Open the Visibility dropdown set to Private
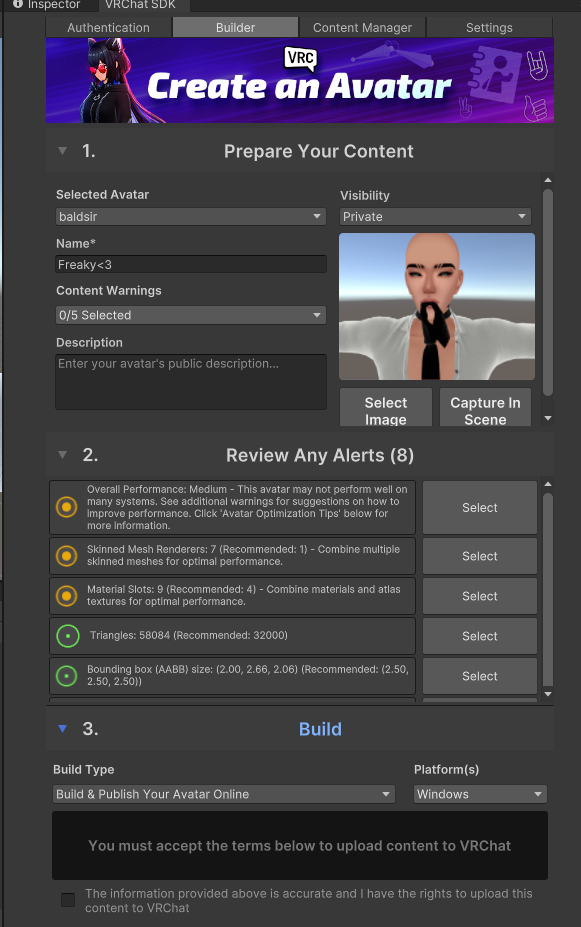The width and height of the screenshot is (581, 927). (435, 216)
